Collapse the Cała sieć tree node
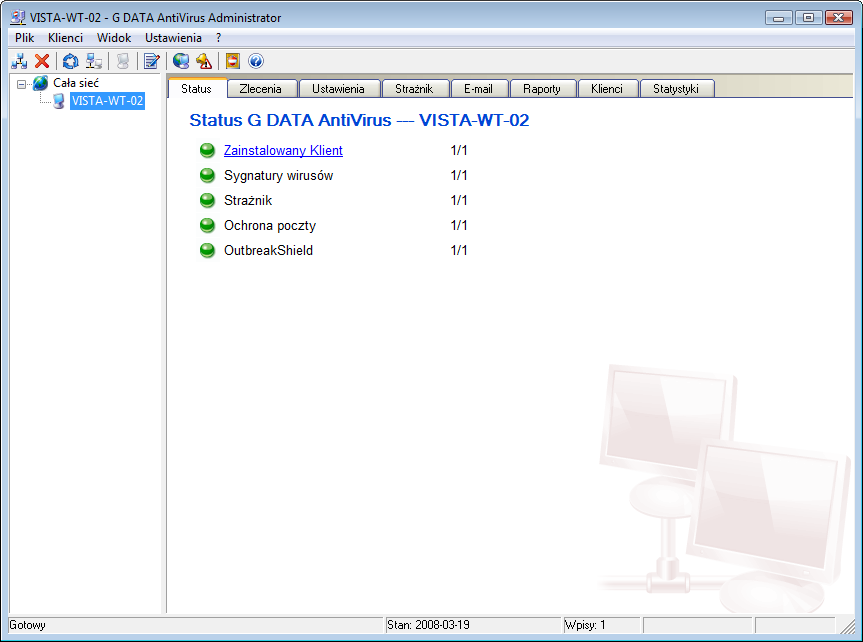The width and height of the screenshot is (863, 642). pos(21,84)
